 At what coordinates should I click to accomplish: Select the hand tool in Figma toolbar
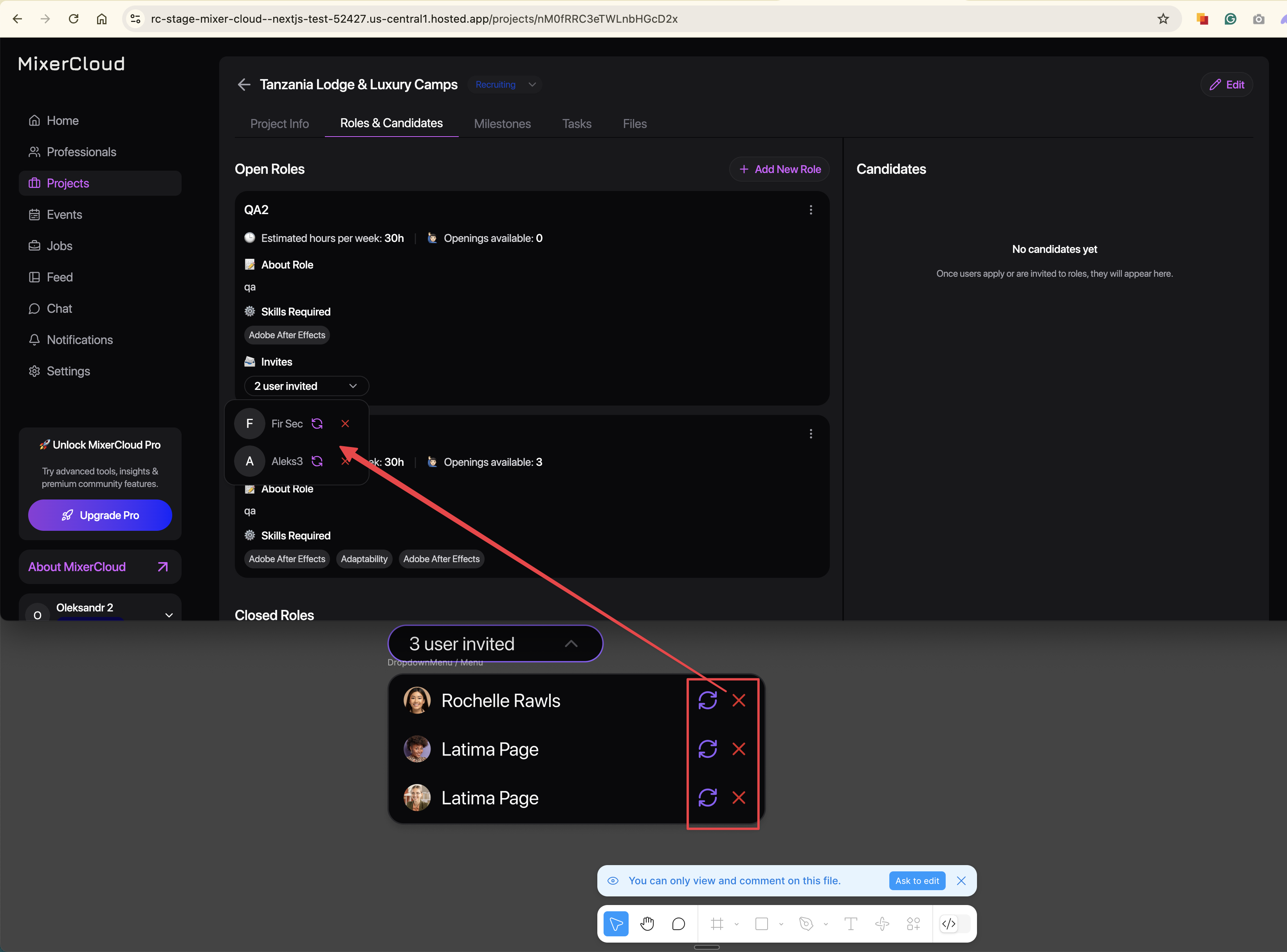pos(647,924)
